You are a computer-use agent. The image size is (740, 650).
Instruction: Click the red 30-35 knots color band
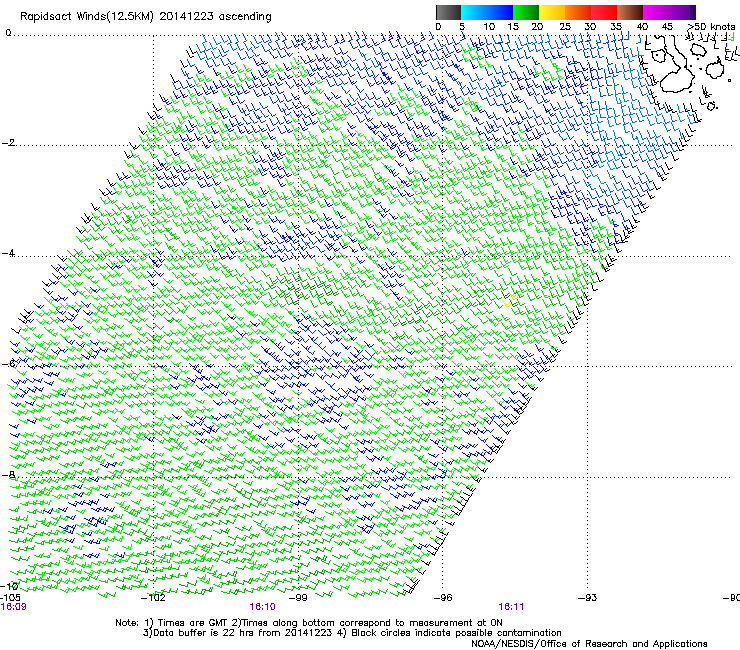604,12
